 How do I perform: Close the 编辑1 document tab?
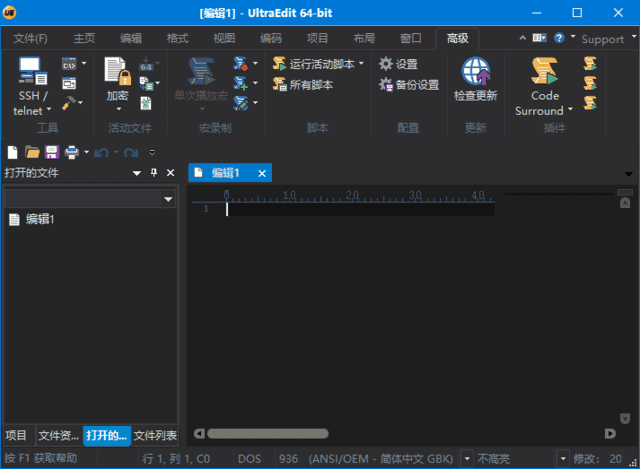263,173
